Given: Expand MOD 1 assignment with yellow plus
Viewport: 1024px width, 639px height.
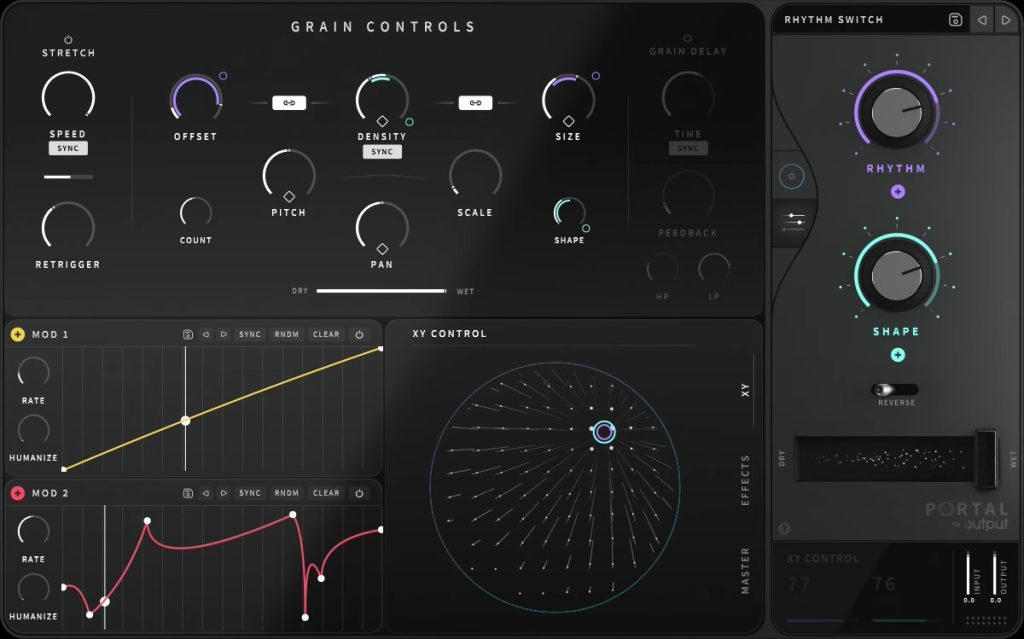Looking at the screenshot, I should [x=18, y=334].
